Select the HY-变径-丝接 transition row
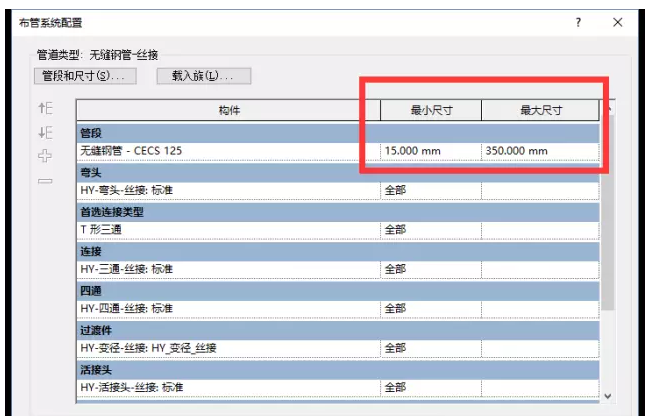The width and height of the screenshot is (648, 416). (x=228, y=347)
